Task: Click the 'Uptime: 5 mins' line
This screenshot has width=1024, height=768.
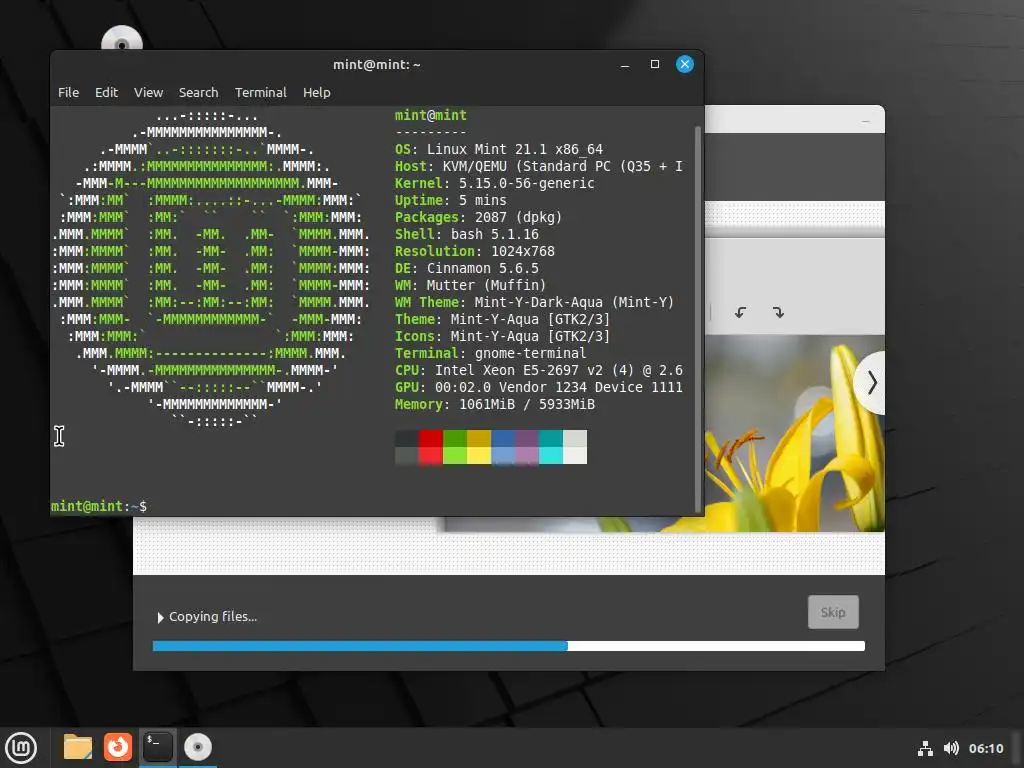Action: [450, 200]
